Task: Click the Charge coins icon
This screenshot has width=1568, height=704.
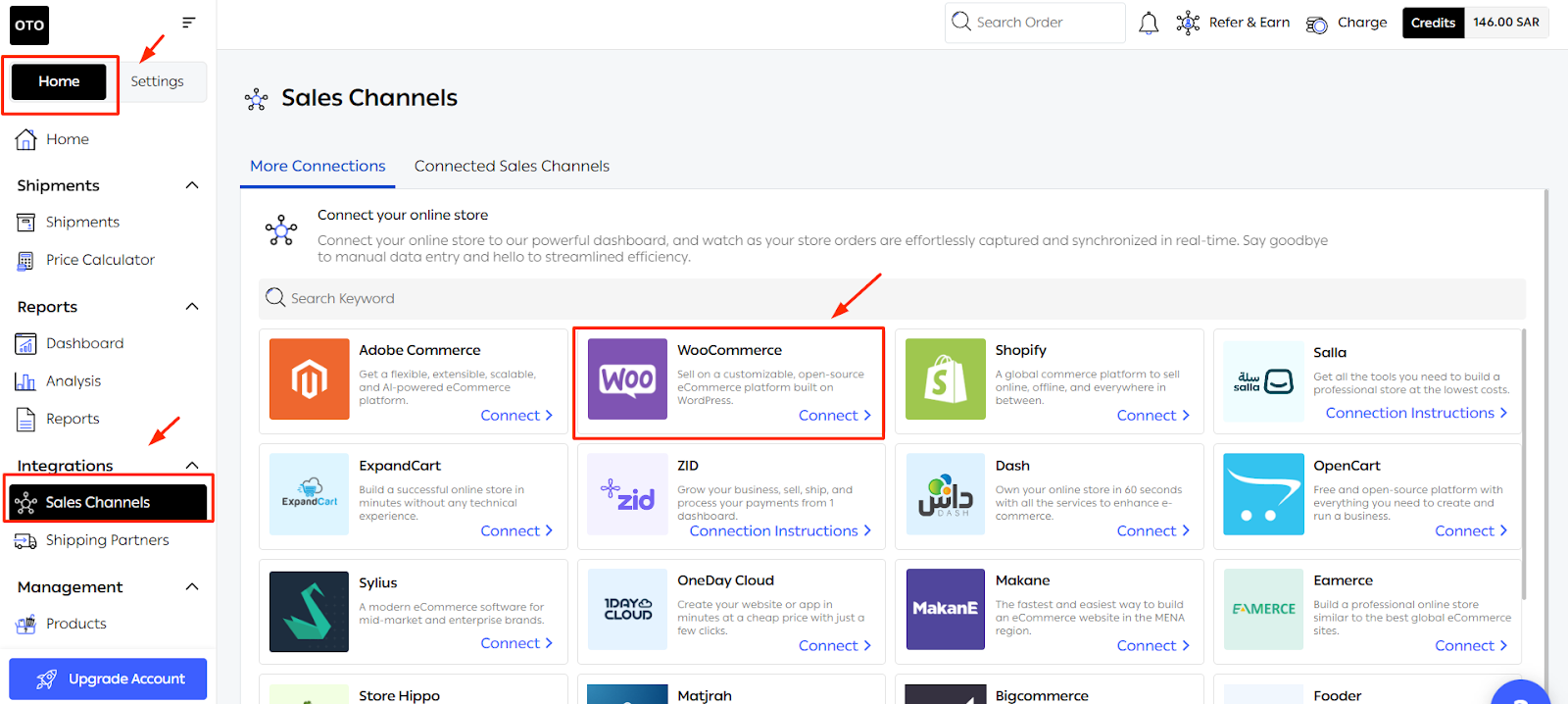Action: (1317, 24)
